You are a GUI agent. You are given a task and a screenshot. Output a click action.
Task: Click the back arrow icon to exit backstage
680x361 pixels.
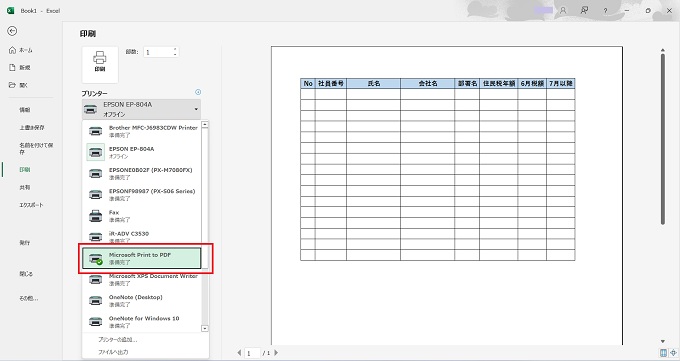(x=12, y=31)
